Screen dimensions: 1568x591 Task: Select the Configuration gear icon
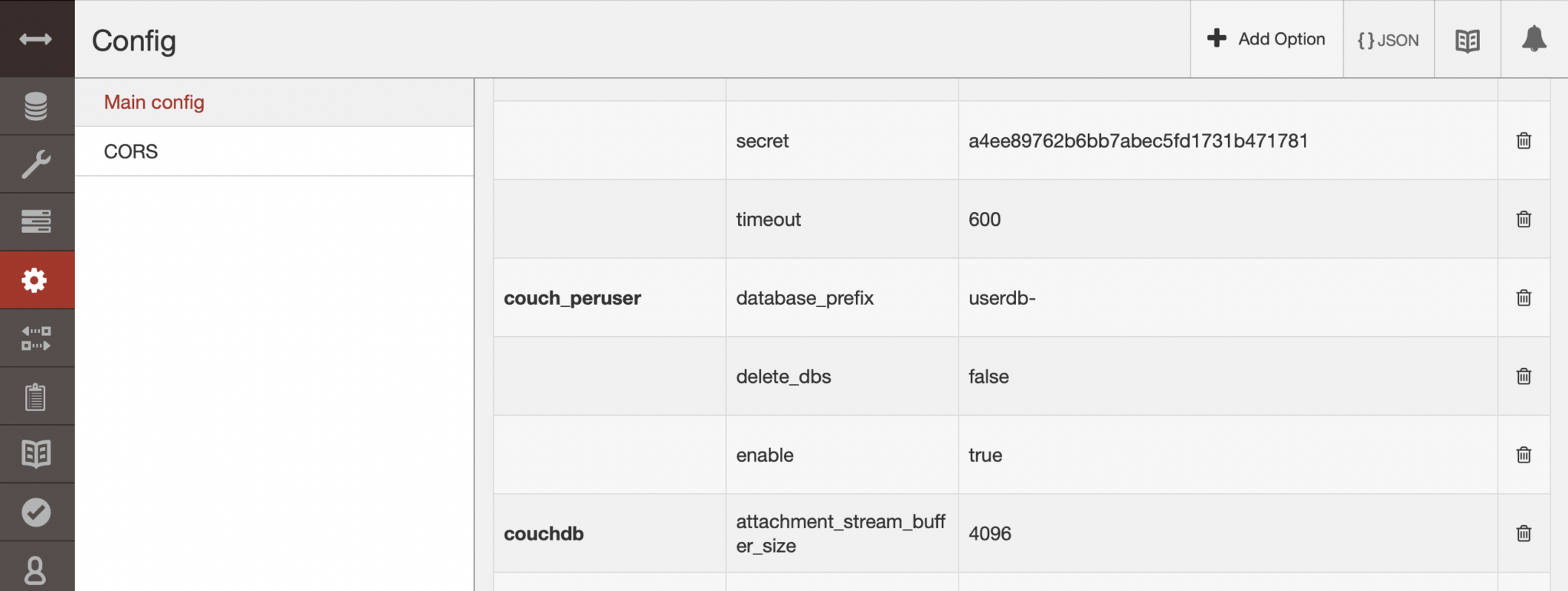coord(38,280)
